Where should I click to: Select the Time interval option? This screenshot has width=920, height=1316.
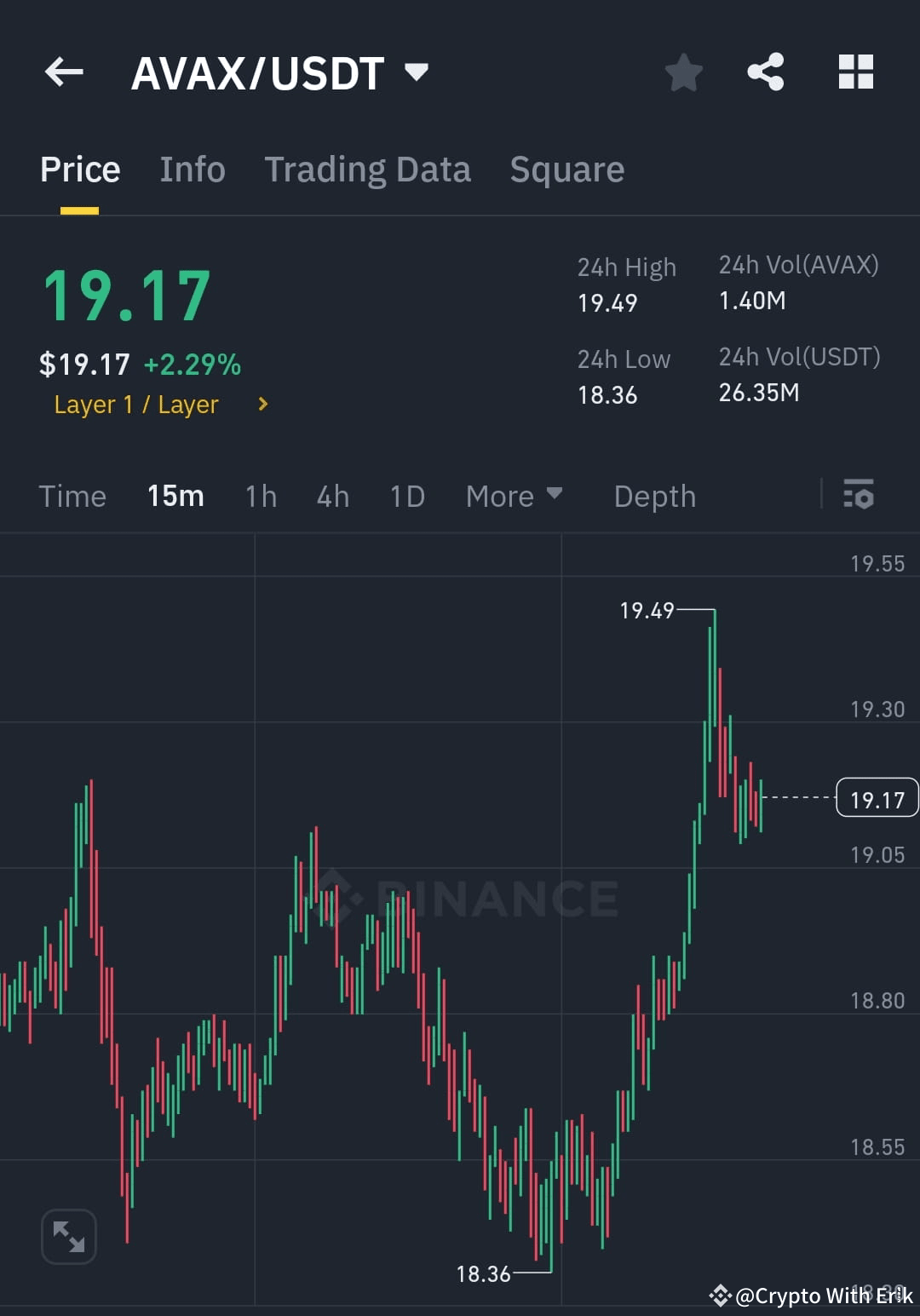72,496
